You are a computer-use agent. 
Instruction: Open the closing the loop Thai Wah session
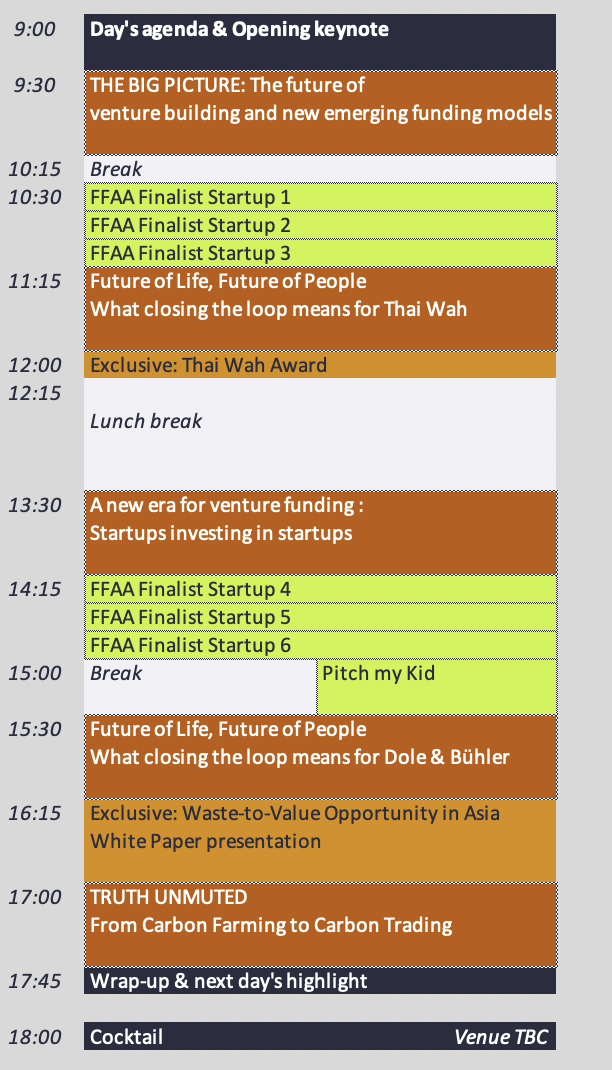click(x=319, y=308)
